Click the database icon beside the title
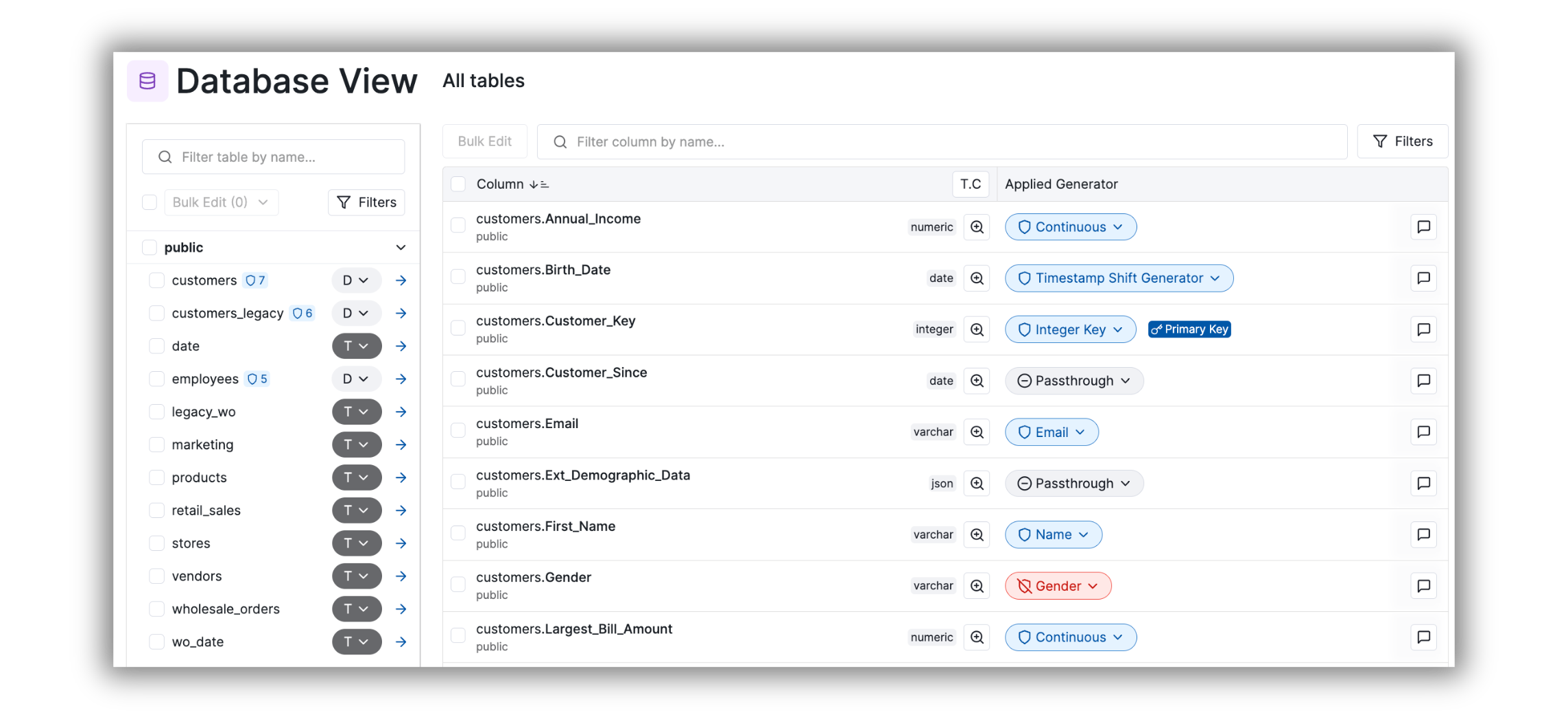Image resolution: width=1568 pixels, height=719 pixels. coord(147,81)
